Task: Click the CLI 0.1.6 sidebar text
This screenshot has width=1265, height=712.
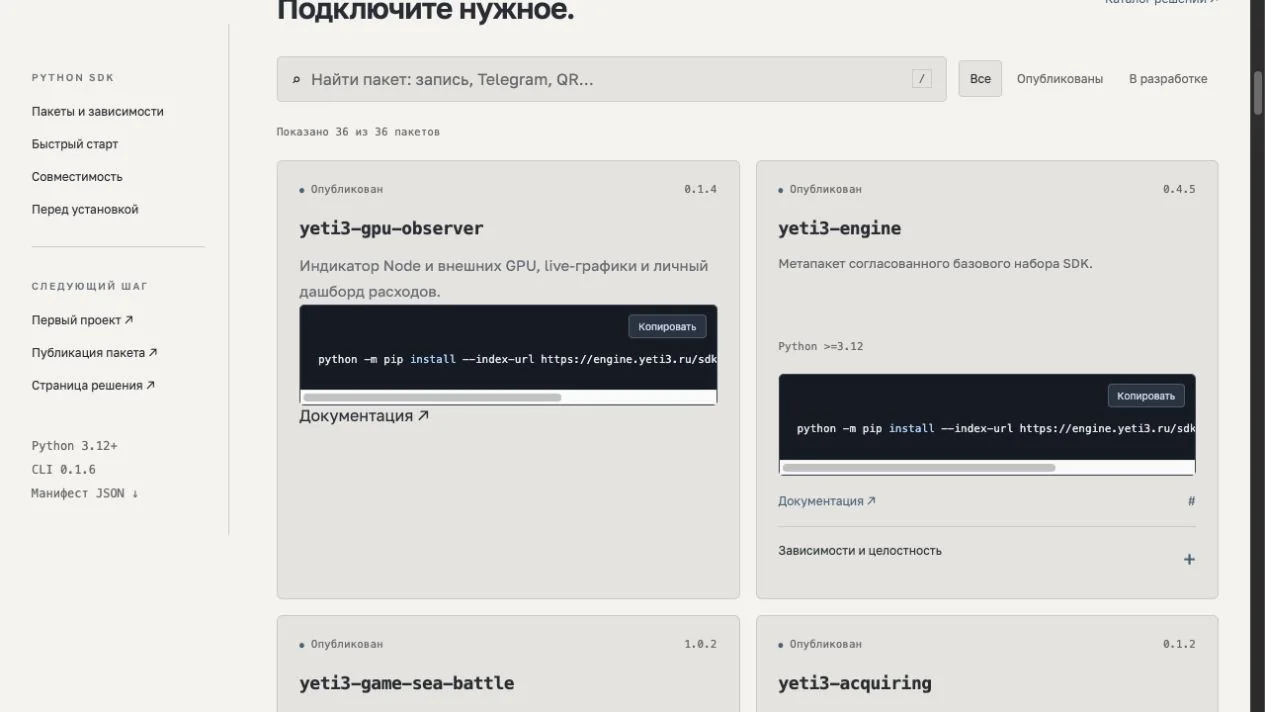Action: coord(63,470)
